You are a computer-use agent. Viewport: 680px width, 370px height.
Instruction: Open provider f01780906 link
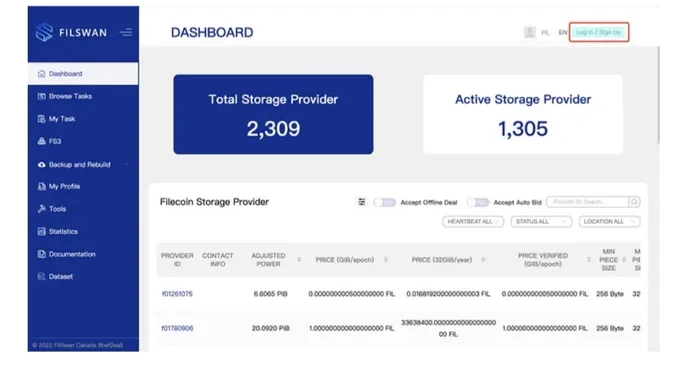(177, 328)
